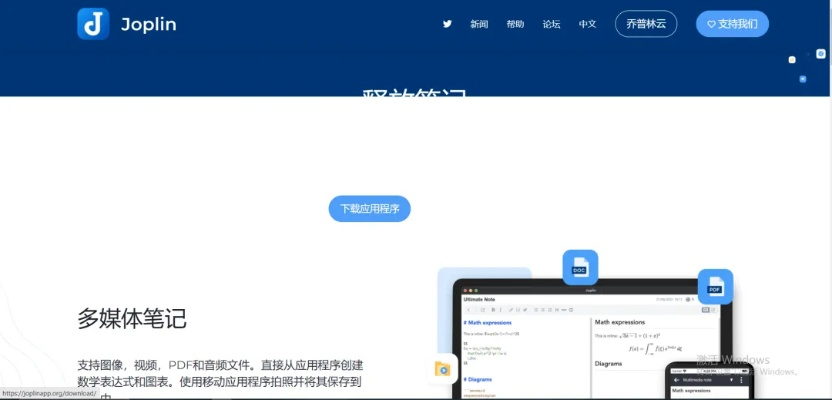The height and width of the screenshot is (400, 832).
Task: Click the Diagrams heading in preview pane
Action: 608,363
